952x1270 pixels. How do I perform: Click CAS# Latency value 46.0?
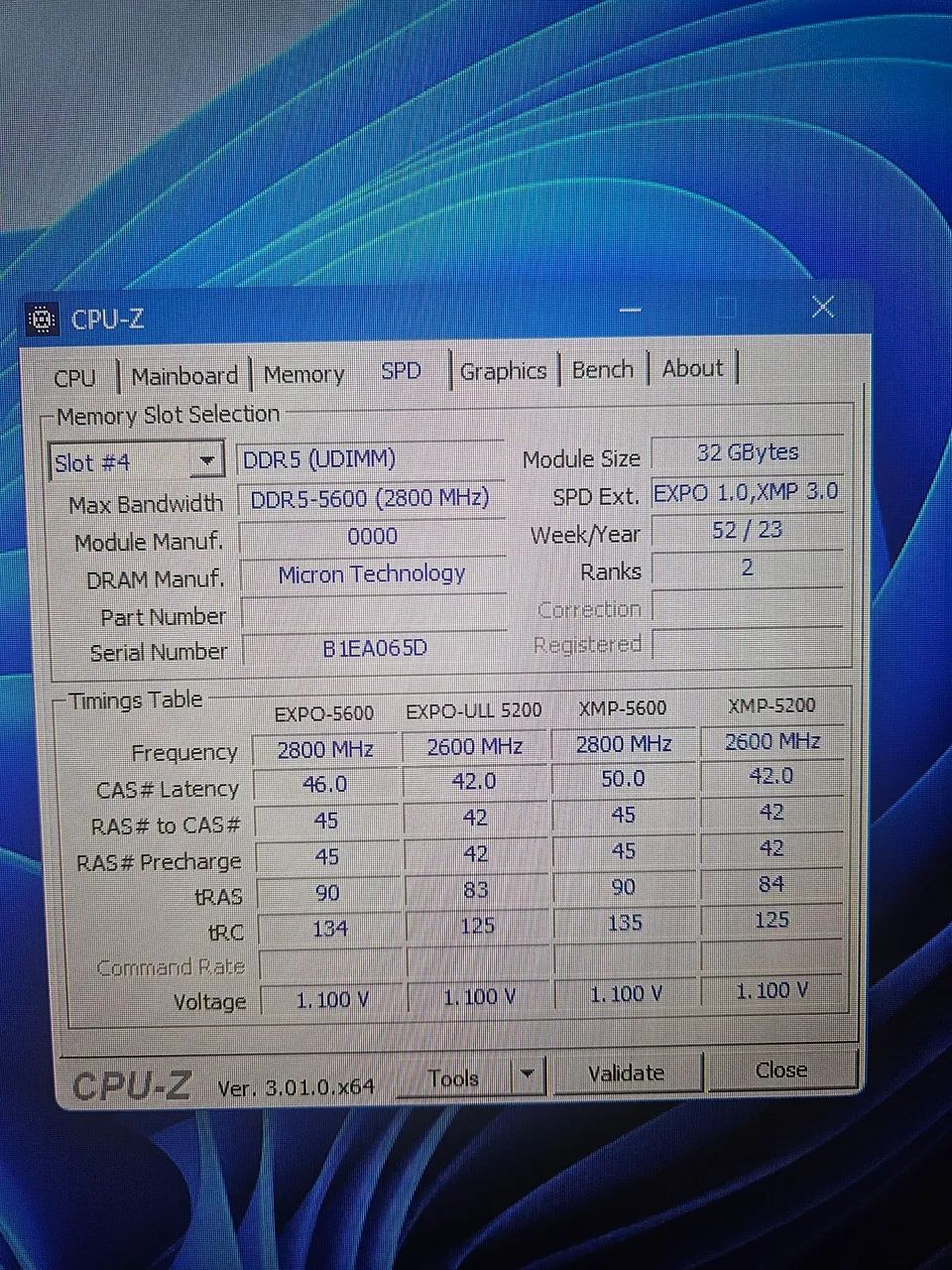325,785
